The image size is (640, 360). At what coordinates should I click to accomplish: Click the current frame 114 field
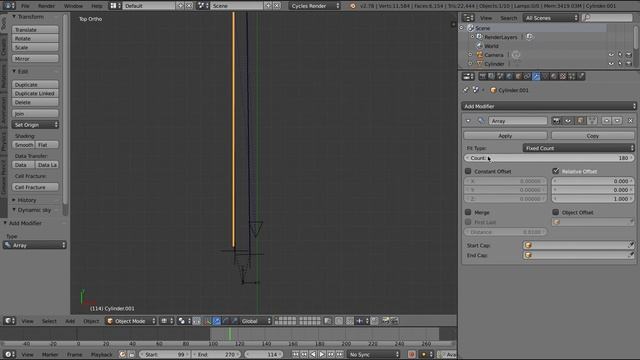pyautogui.click(x=263, y=354)
